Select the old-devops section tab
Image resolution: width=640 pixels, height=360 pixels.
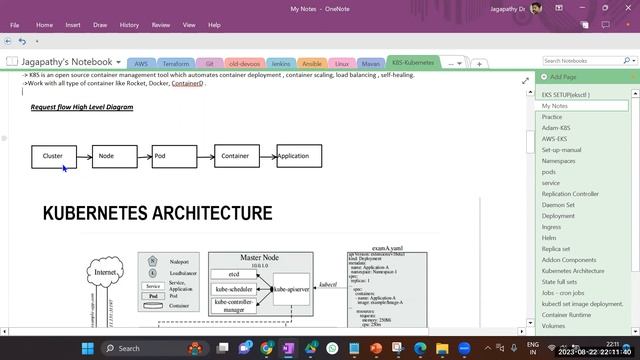(x=244, y=64)
